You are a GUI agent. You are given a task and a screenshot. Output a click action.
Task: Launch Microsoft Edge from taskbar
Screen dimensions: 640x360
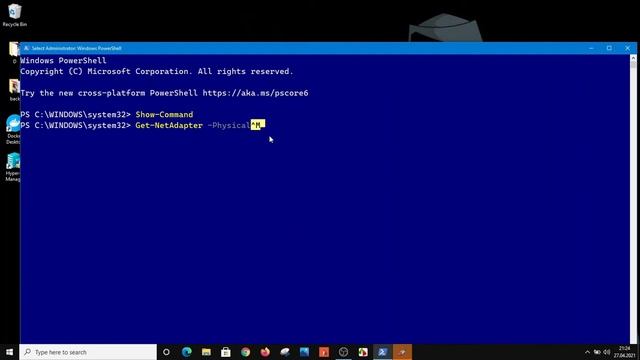tap(187, 352)
